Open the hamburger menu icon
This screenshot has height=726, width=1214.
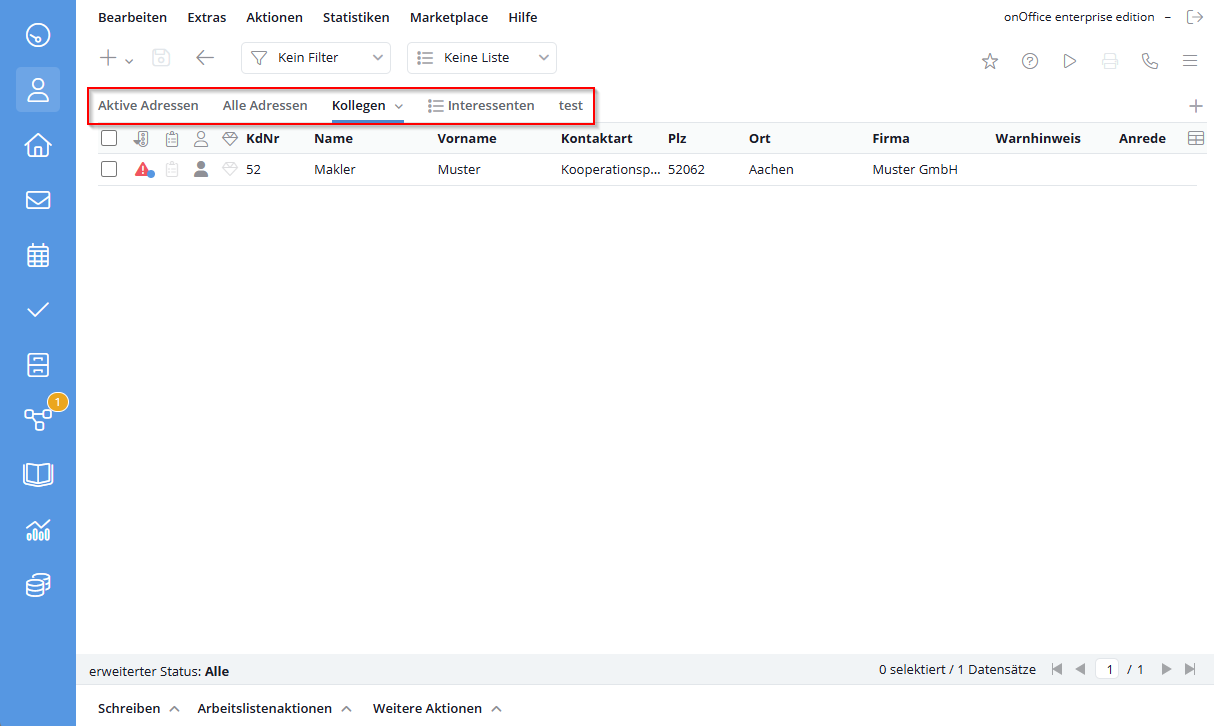(x=1190, y=61)
